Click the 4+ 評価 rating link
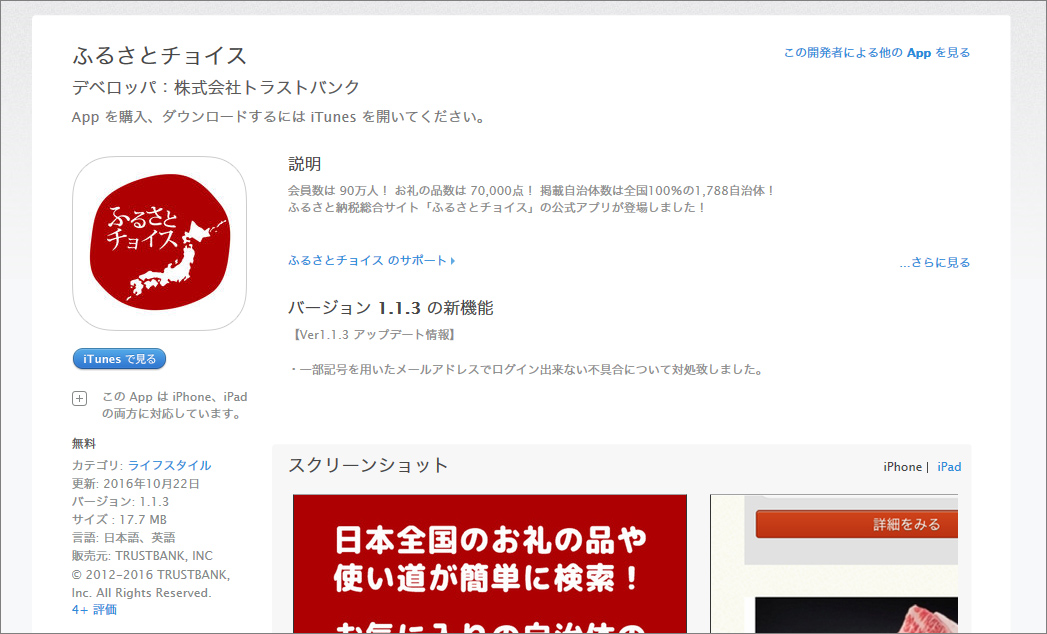This screenshot has height=634, width=1047. [x=94, y=609]
